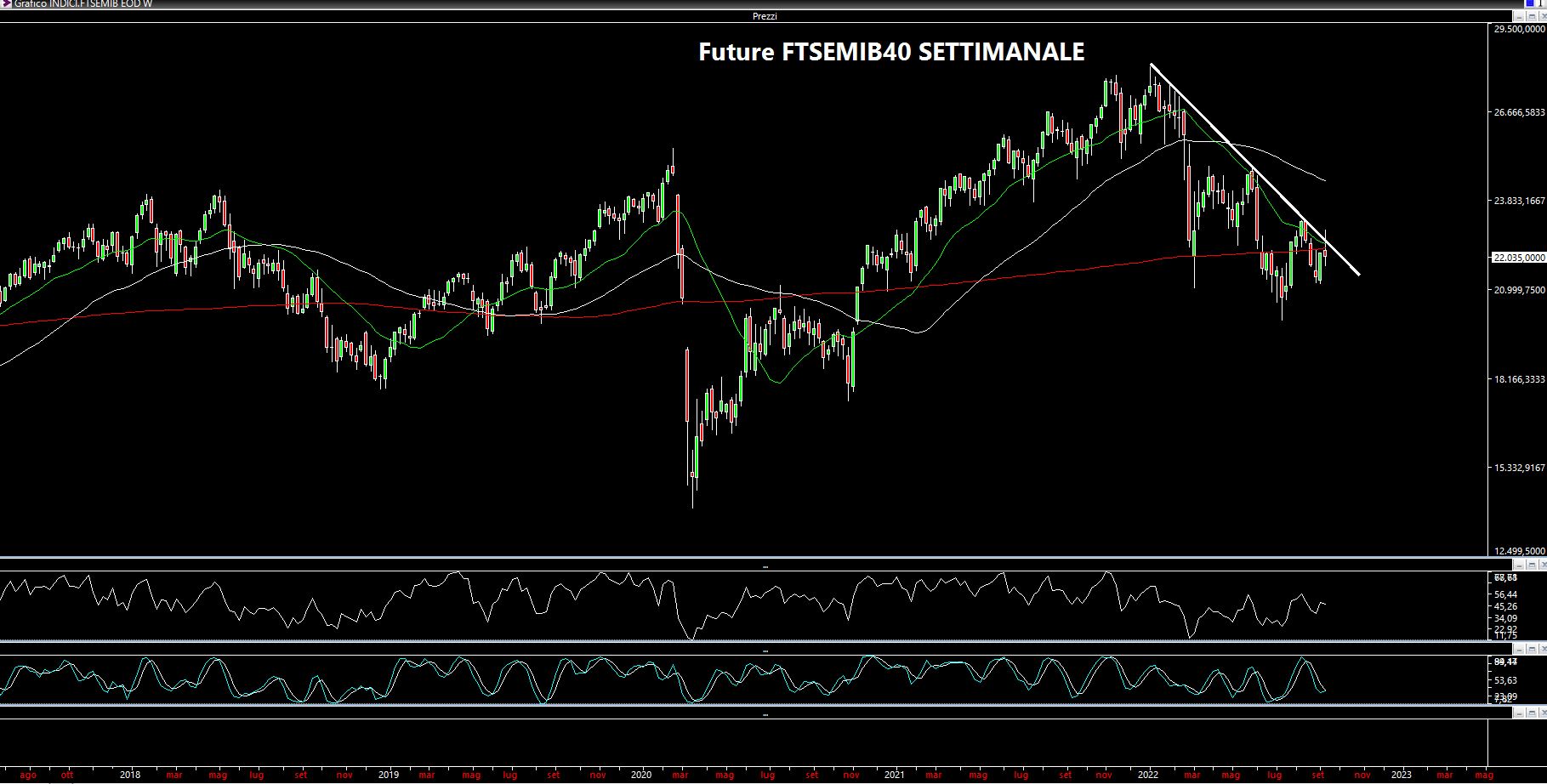Click the 2021 label on the time axis
1547x784 pixels.
coord(894,775)
